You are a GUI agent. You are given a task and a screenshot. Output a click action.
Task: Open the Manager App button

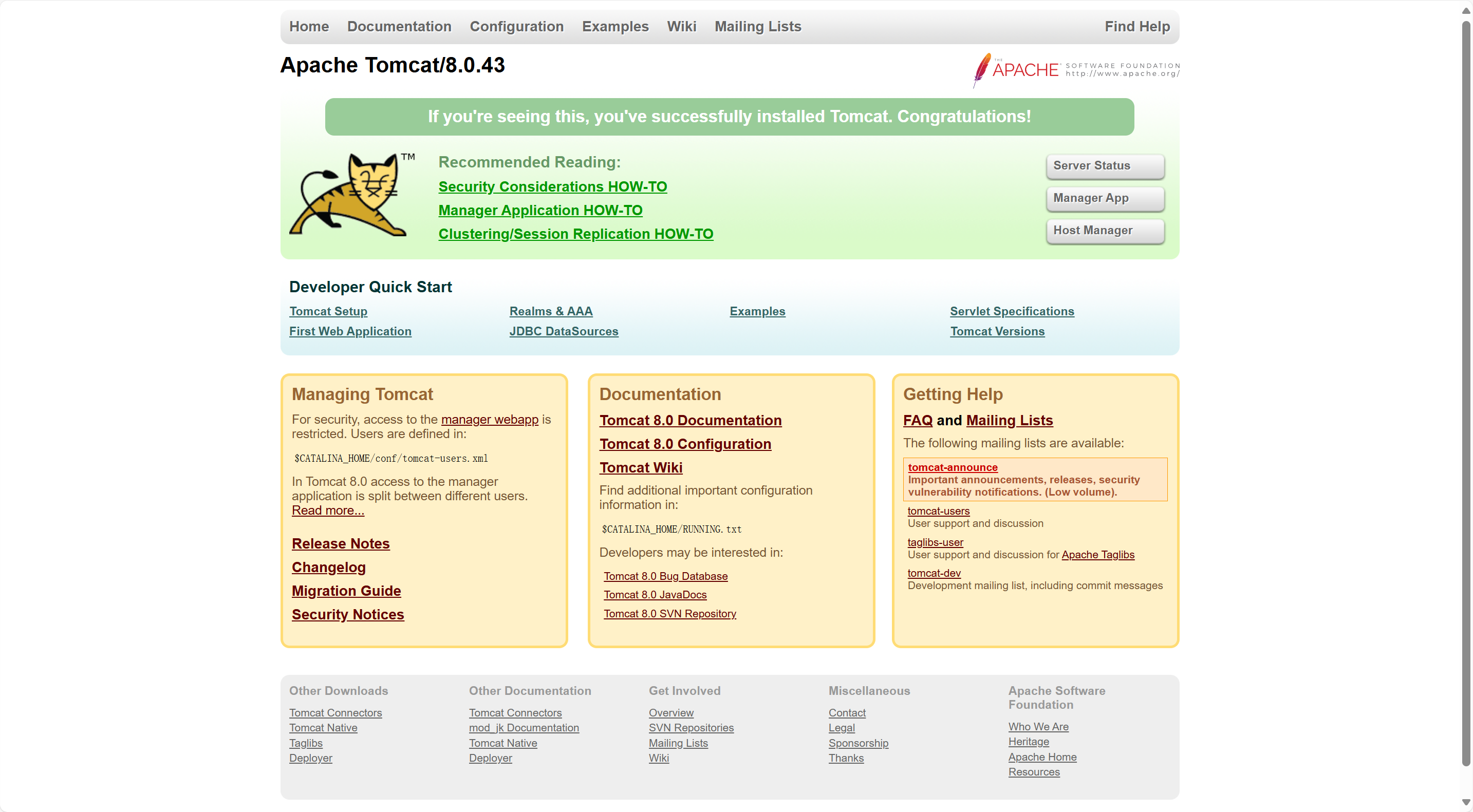tap(1105, 198)
